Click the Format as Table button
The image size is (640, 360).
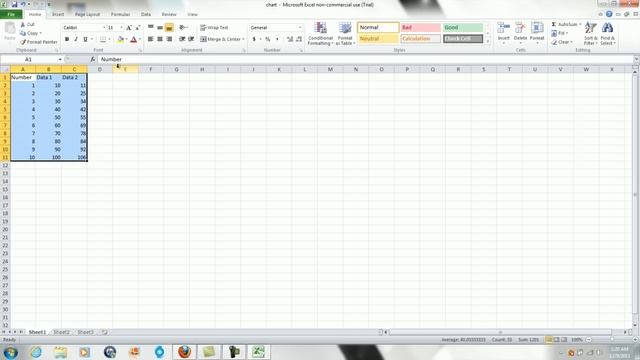point(345,33)
